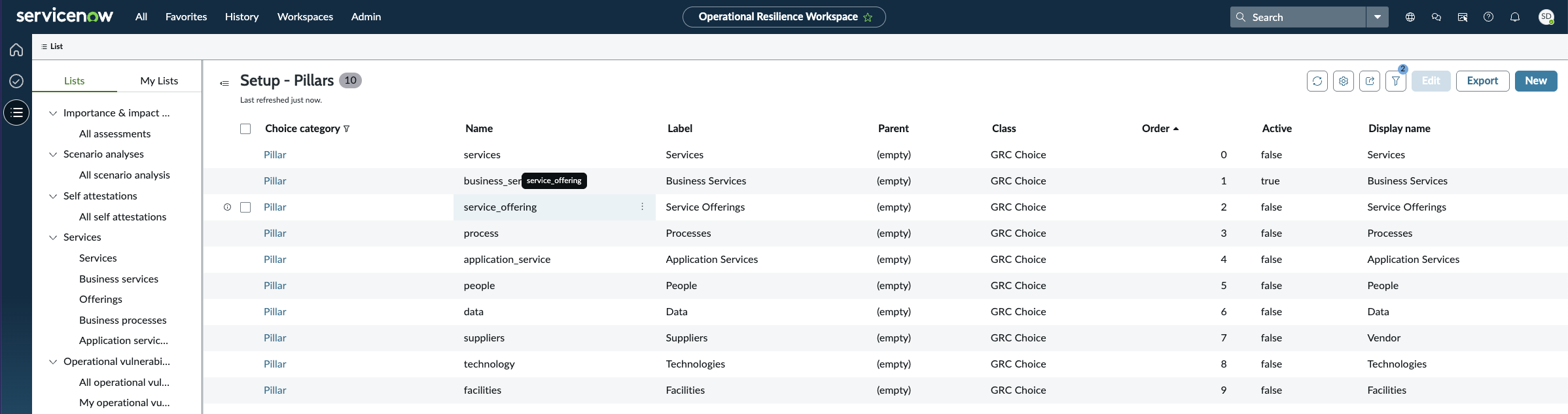Open All scenario analysis list

[x=124, y=175]
